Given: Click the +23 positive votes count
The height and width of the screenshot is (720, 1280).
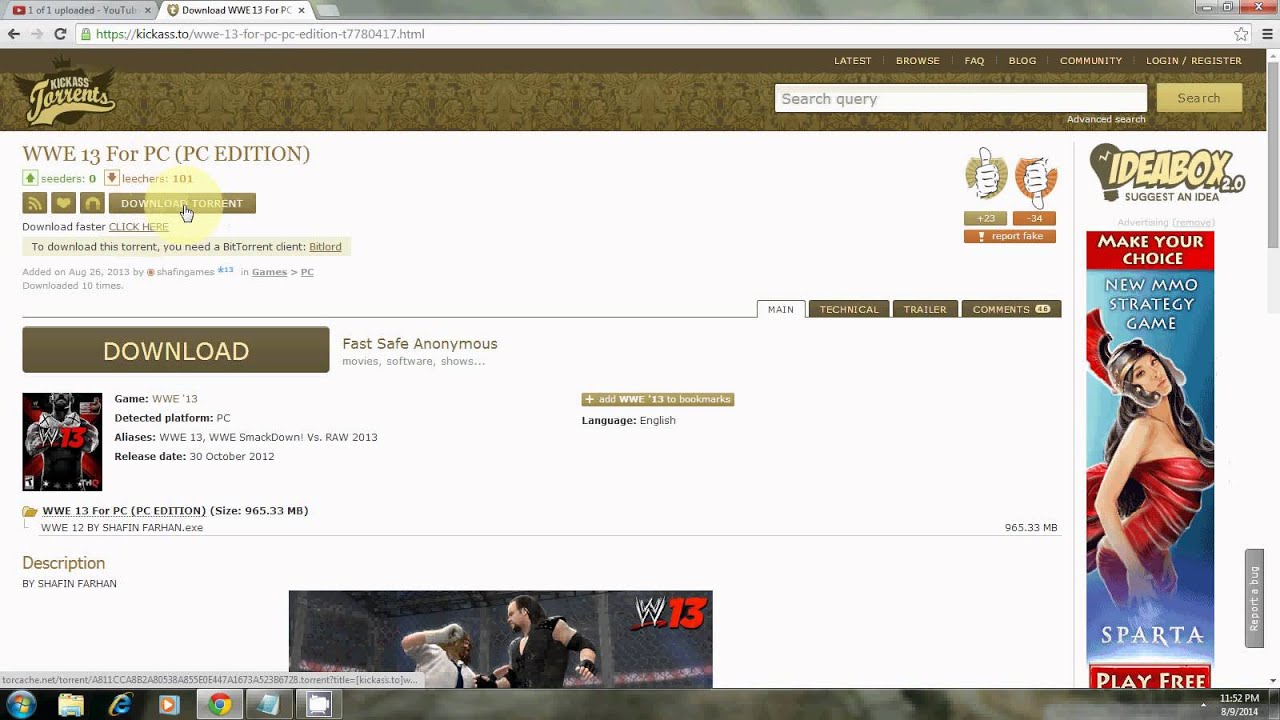Looking at the screenshot, I should click(986, 219).
